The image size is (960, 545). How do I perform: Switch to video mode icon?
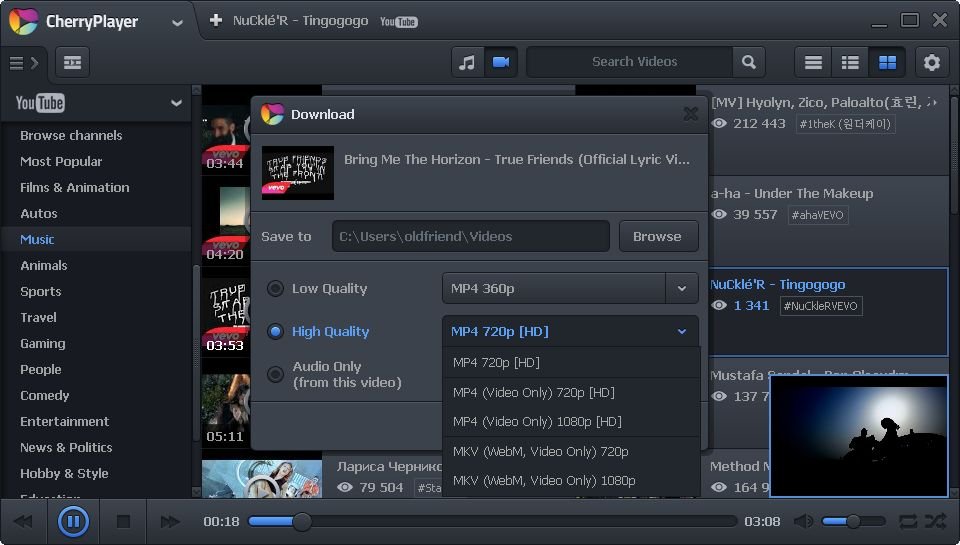point(500,62)
